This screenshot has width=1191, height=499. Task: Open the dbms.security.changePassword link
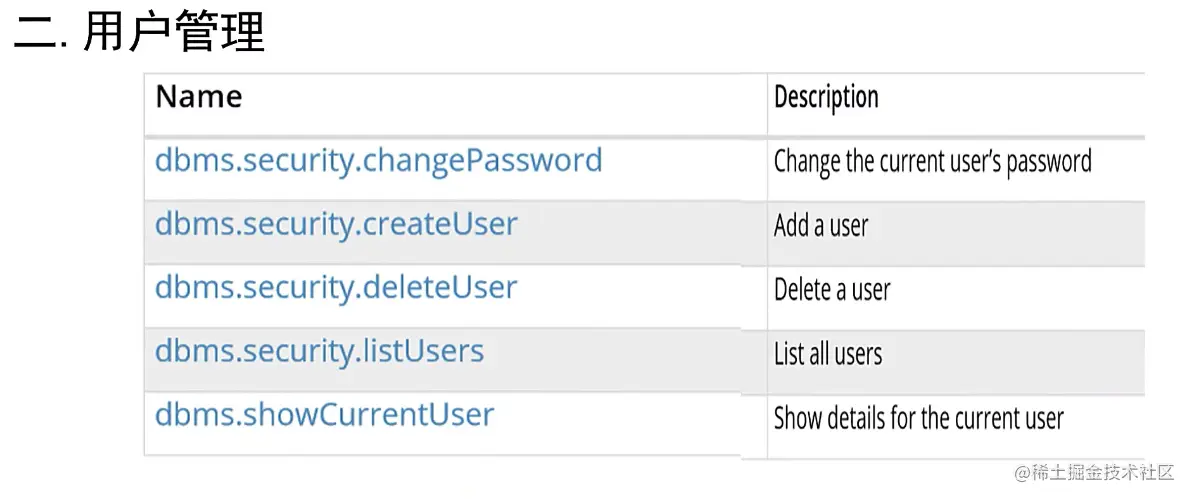(x=378, y=161)
